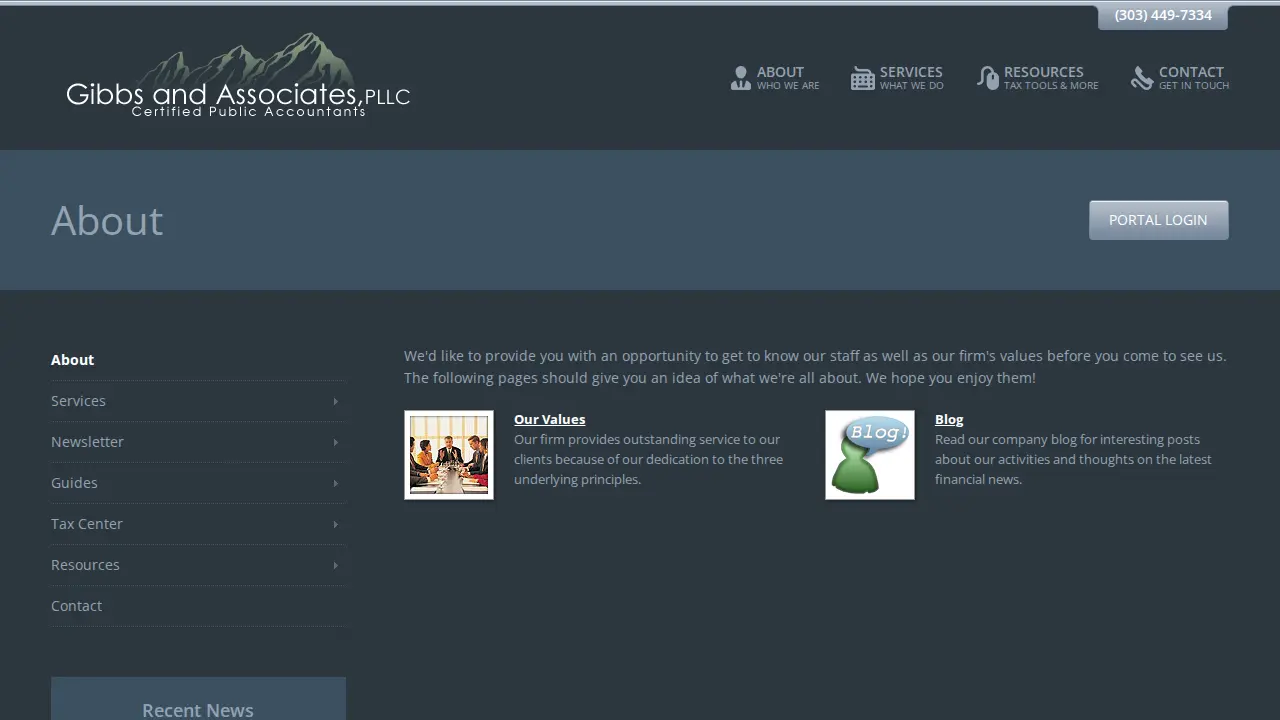The image size is (1280, 720).
Task: Click the Our Values description text
Action: pyautogui.click(x=649, y=459)
